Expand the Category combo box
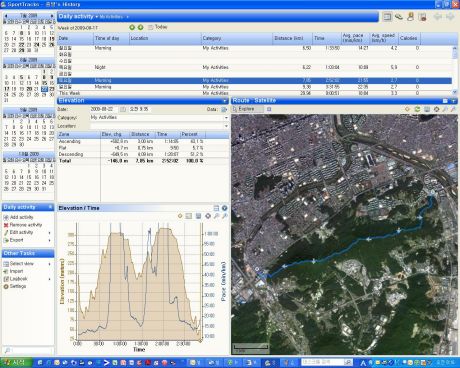This screenshot has height=368, width=460. click(226, 118)
